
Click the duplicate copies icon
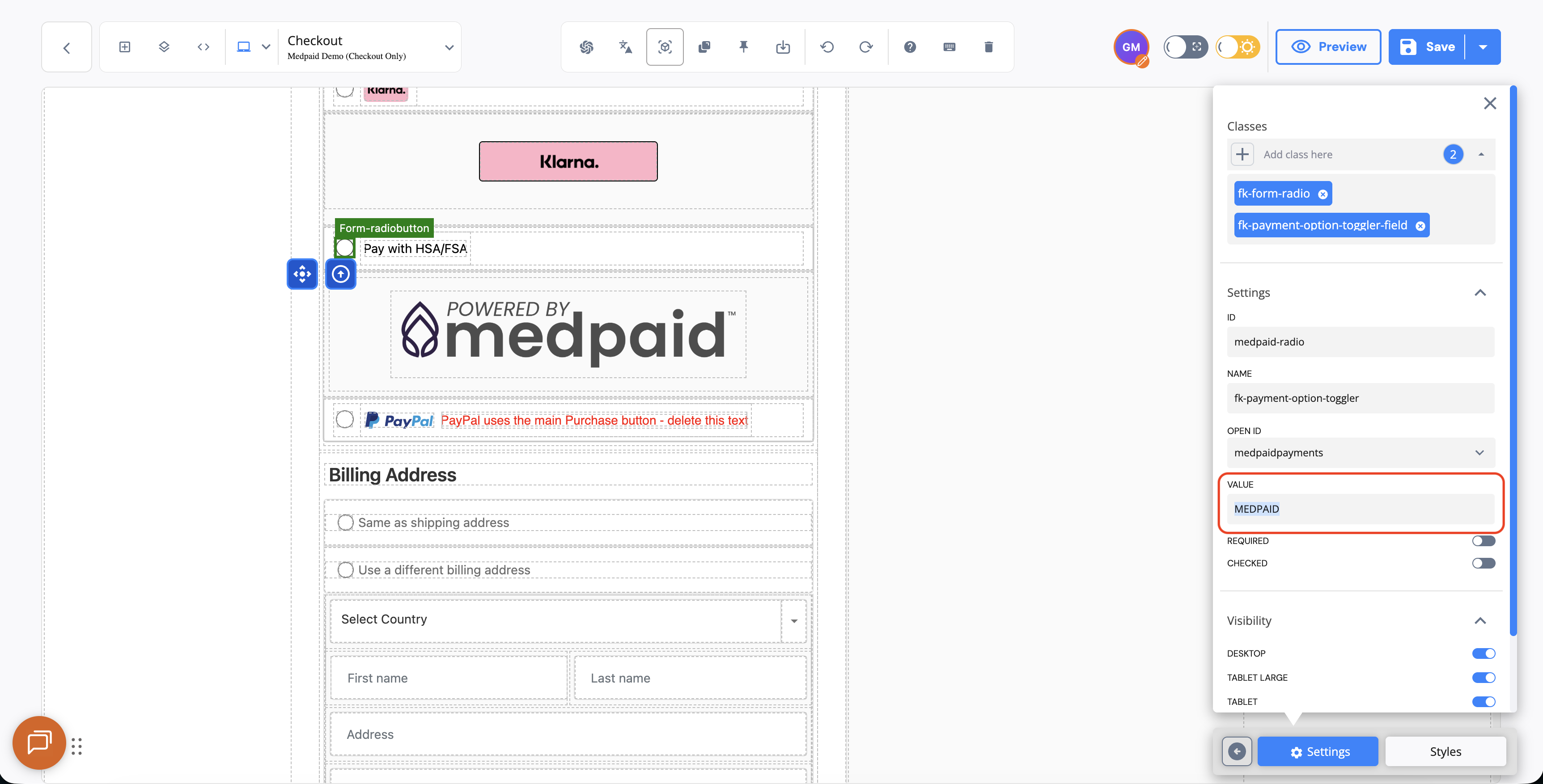pos(704,46)
